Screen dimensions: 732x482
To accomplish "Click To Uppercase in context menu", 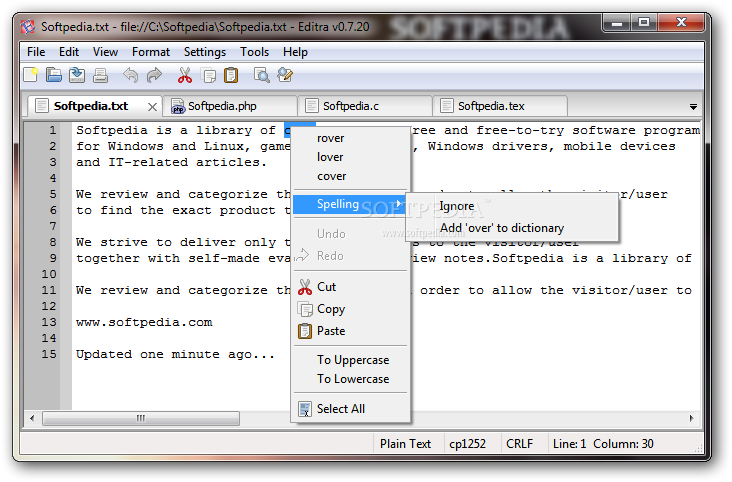I will [x=350, y=360].
